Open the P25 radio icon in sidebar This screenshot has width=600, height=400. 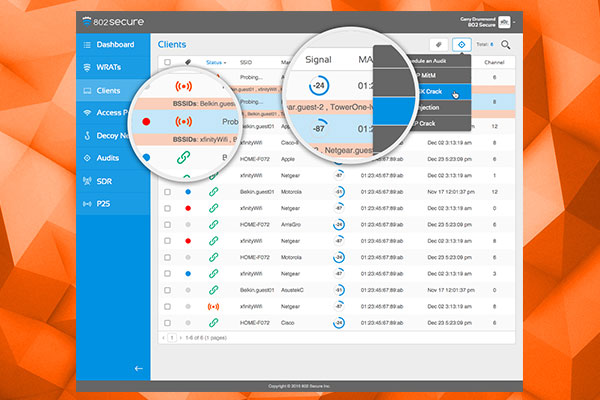pyautogui.click(x=87, y=204)
